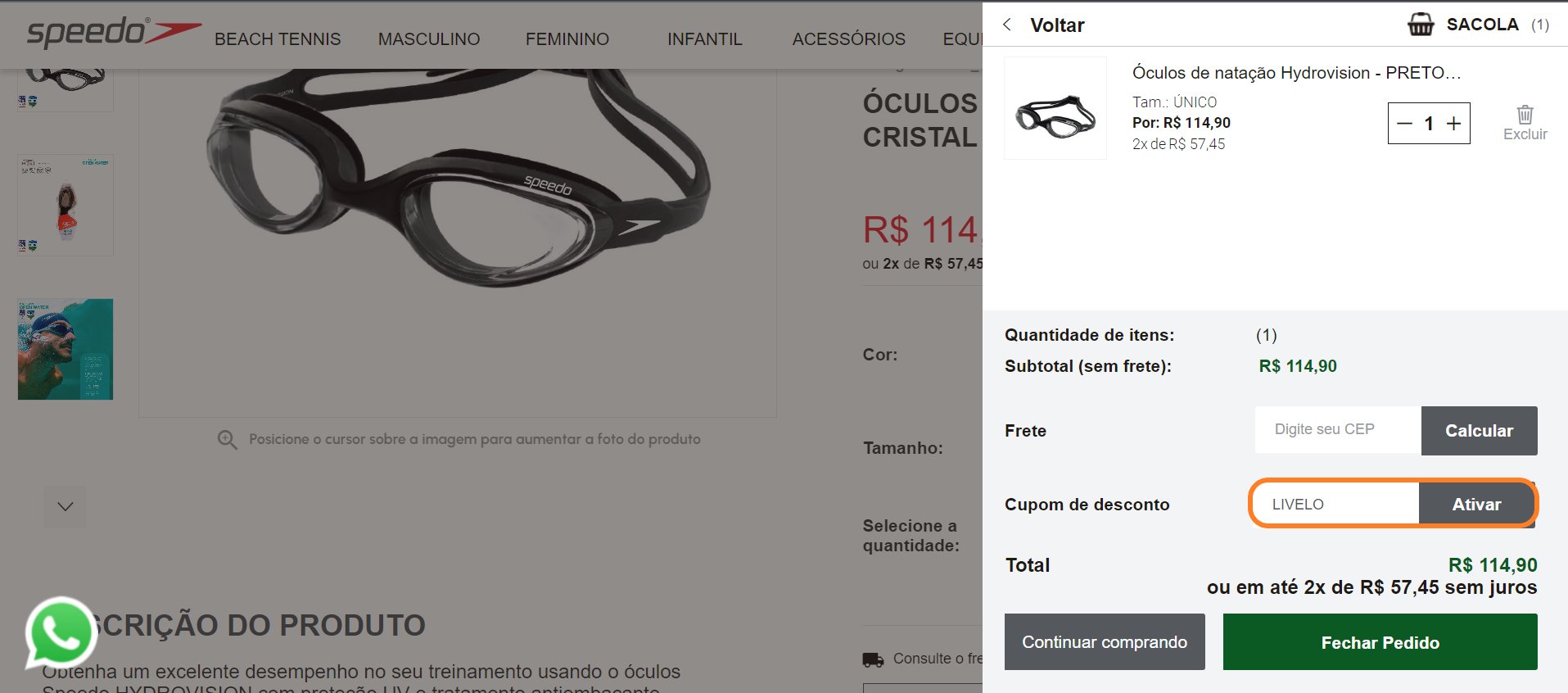Click Continuar comprando button
Image resolution: width=1568 pixels, height=693 pixels.
[1105, 642]
